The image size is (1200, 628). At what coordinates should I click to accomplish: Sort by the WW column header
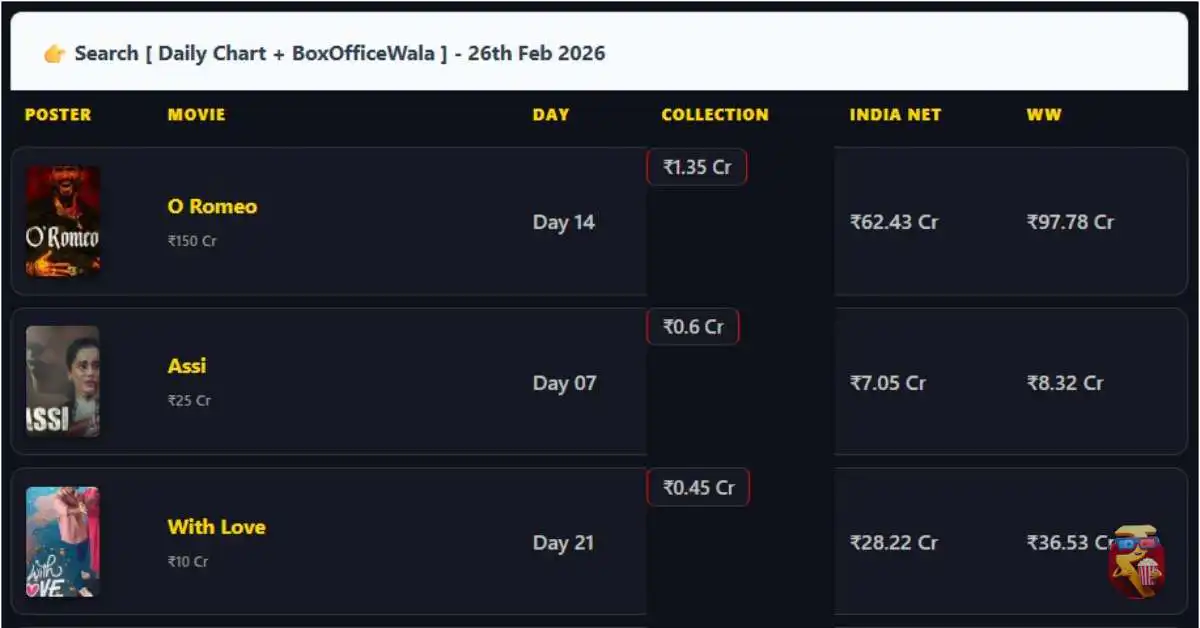click(x=1044, y=114)
